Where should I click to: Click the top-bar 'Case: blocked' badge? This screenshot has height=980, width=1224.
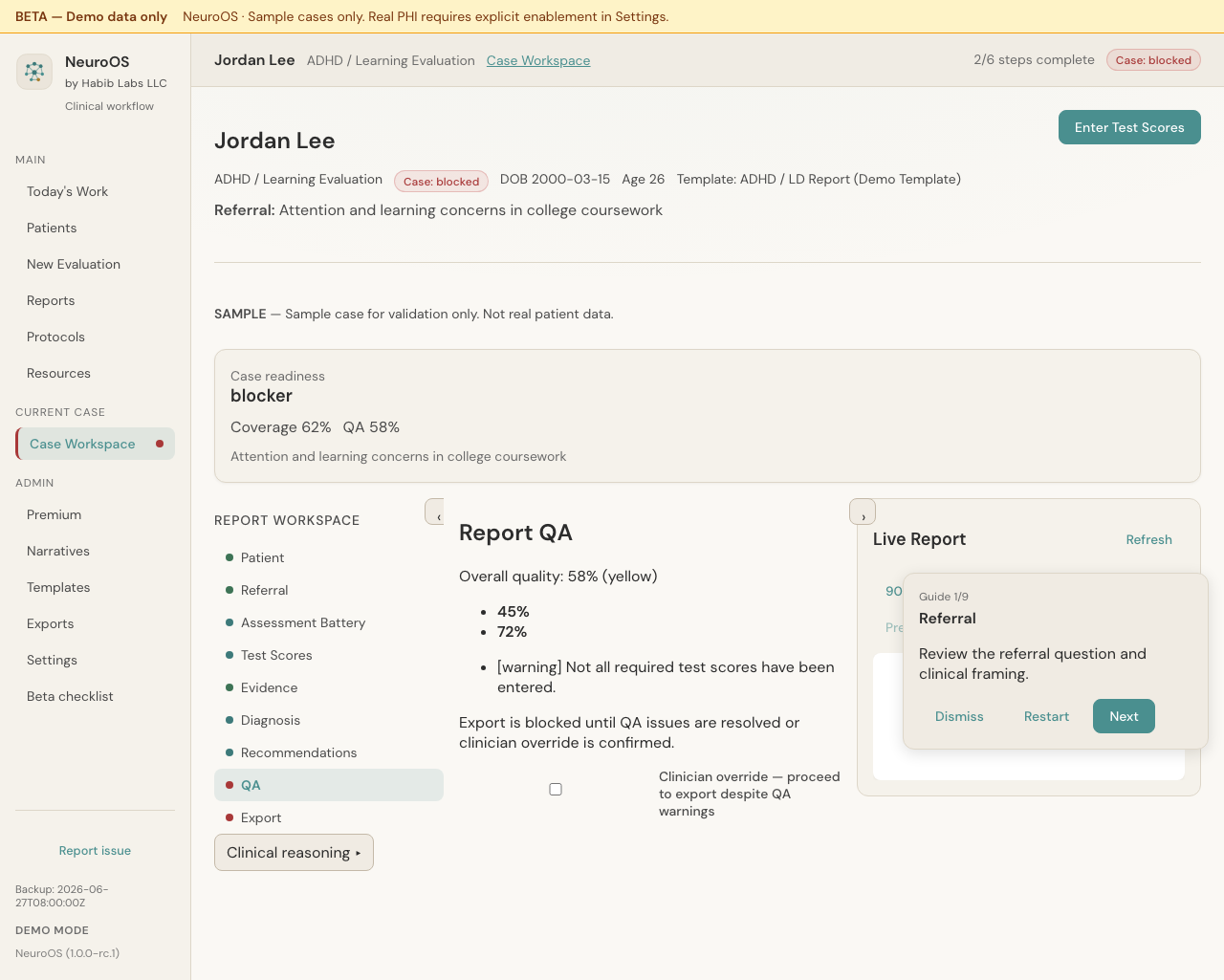click(1153, 60)
